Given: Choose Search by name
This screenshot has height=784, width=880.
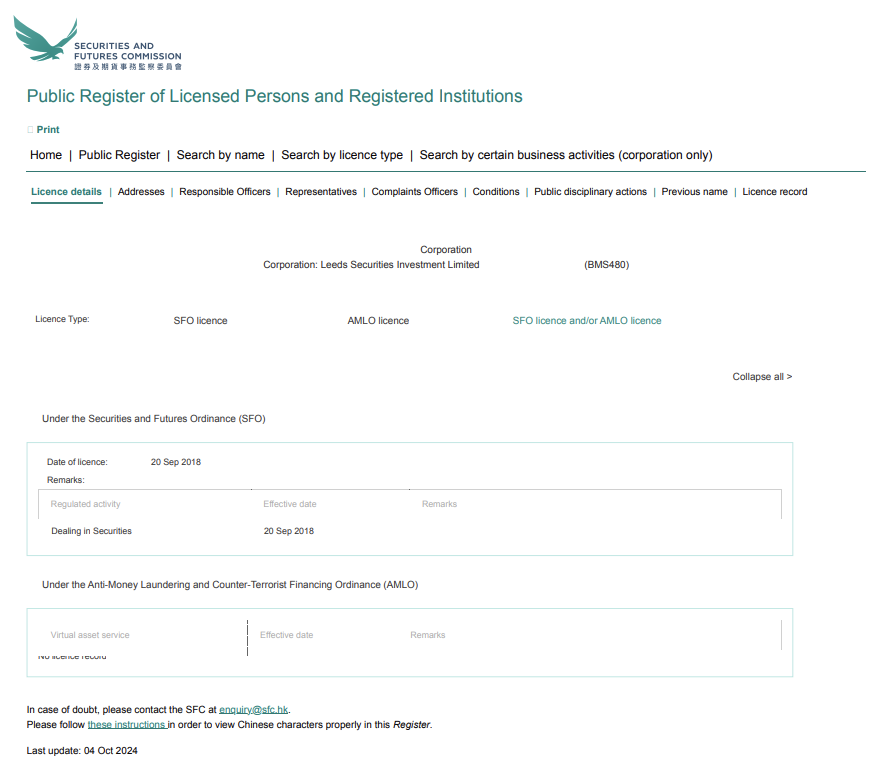Looking at the screenshot, I should pos(221,155).
